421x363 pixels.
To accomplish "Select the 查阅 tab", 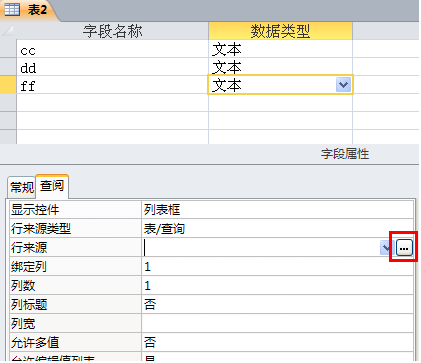I will 52,186.
